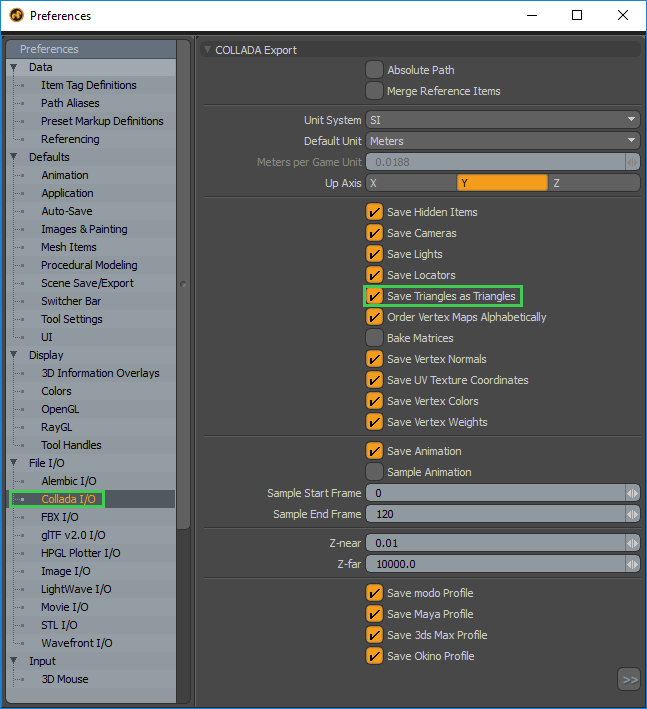Click the Sample Start Frame arrows icon
This screenshot has height=709, width=647.
(x=632, y=493)
